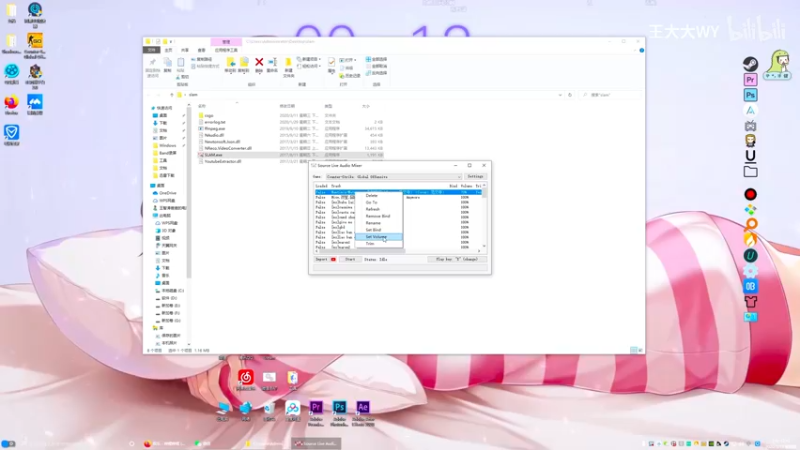
Task: Click the Firefox desktop icon
Action: tap(11, 103)
